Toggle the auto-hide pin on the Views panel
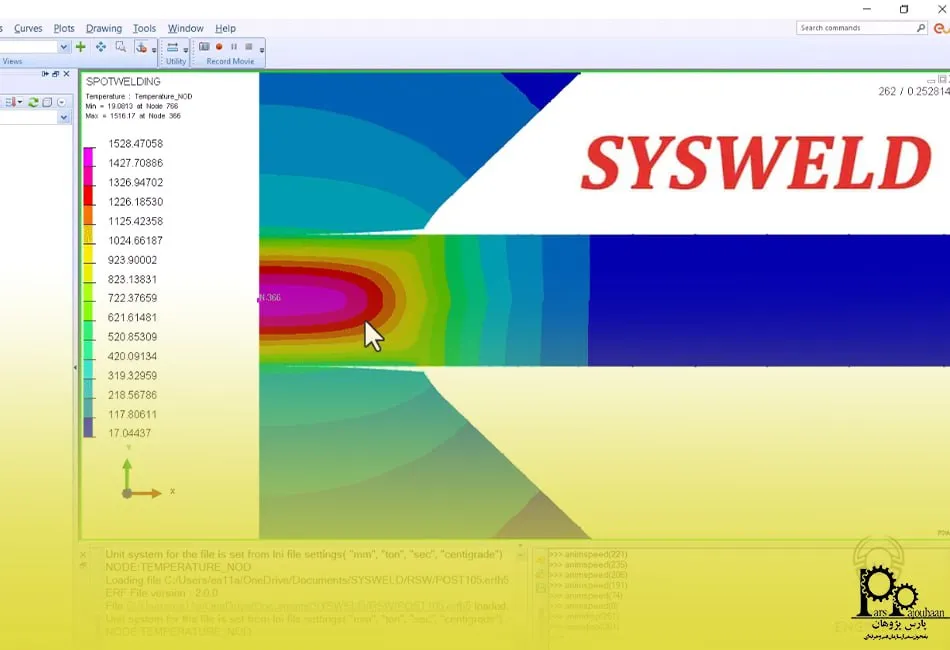This screenshot has width=950, height=650. coord(45,73)
